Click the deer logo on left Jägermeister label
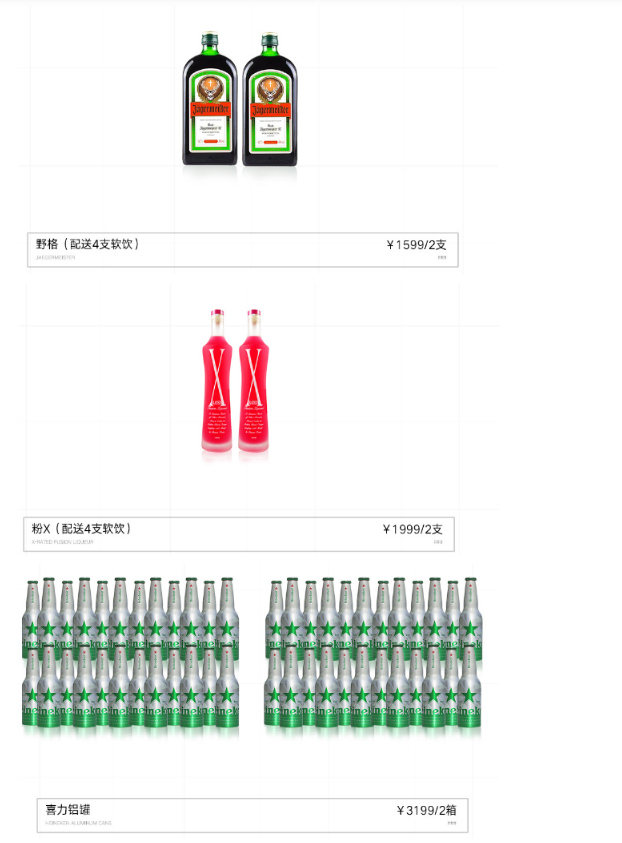622x843 pixels. [x=210, y=89]
